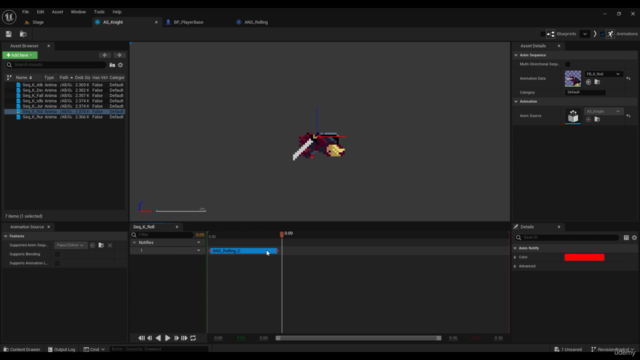Image resolution: width=640 pixels, height=360 pixels.
Task: Click the Unreal Engine logo icon
Action: point(9,17)
